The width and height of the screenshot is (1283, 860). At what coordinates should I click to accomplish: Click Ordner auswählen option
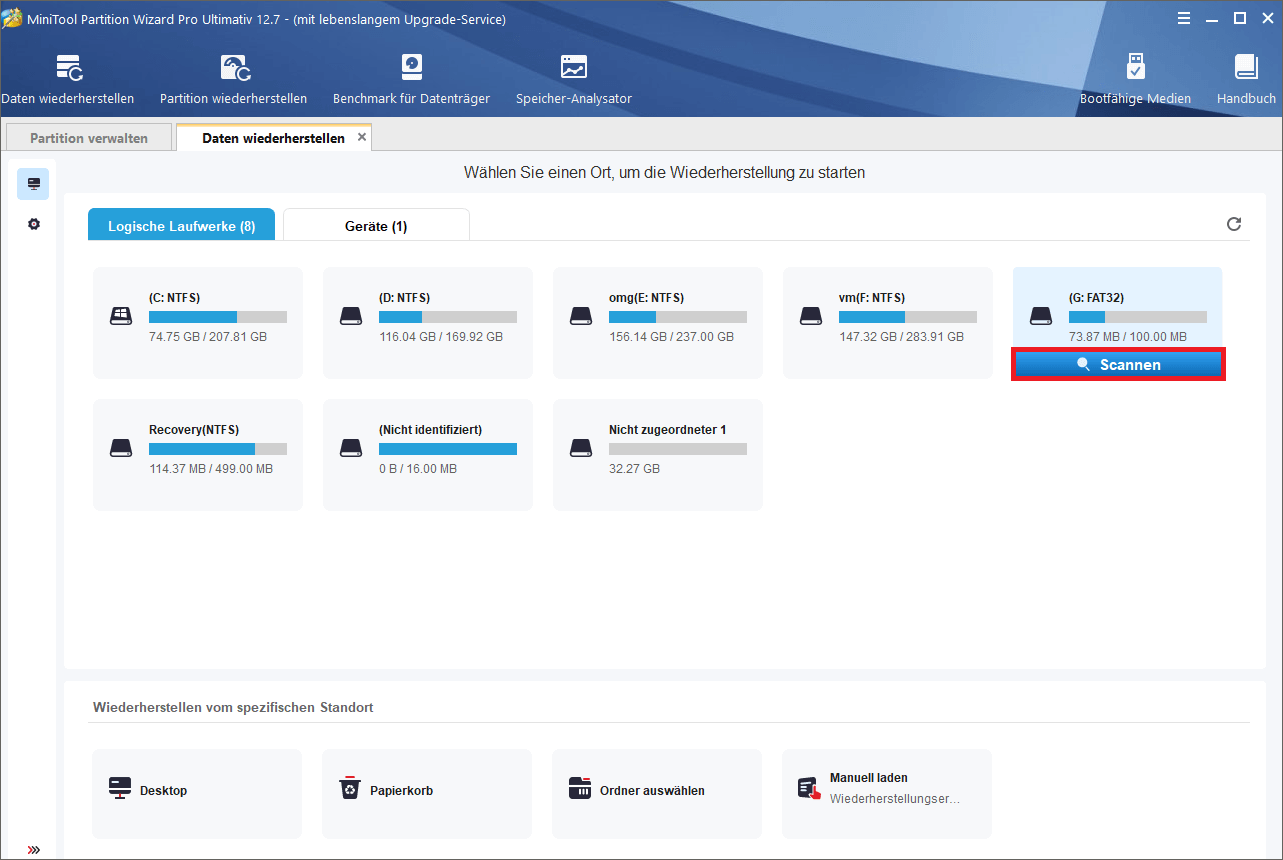point(657,791)
